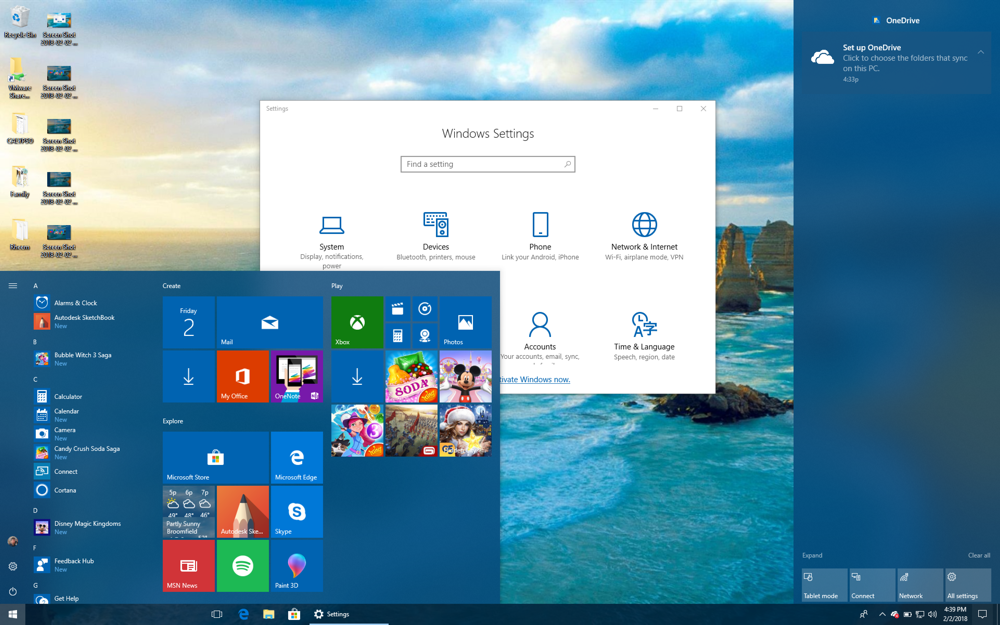Open Skype from the Start menu tile
The height and width of the screenshot is (625, 1000).
(296, 512)
